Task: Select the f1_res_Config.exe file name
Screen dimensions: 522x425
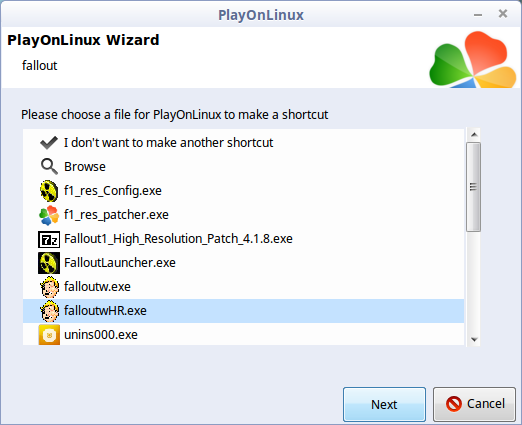Action: [113, 191]
